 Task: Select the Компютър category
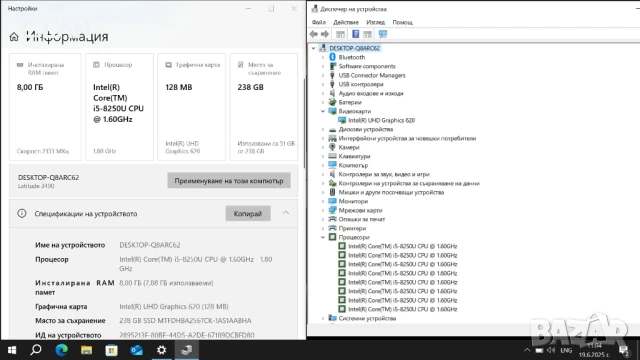[353, 165]
